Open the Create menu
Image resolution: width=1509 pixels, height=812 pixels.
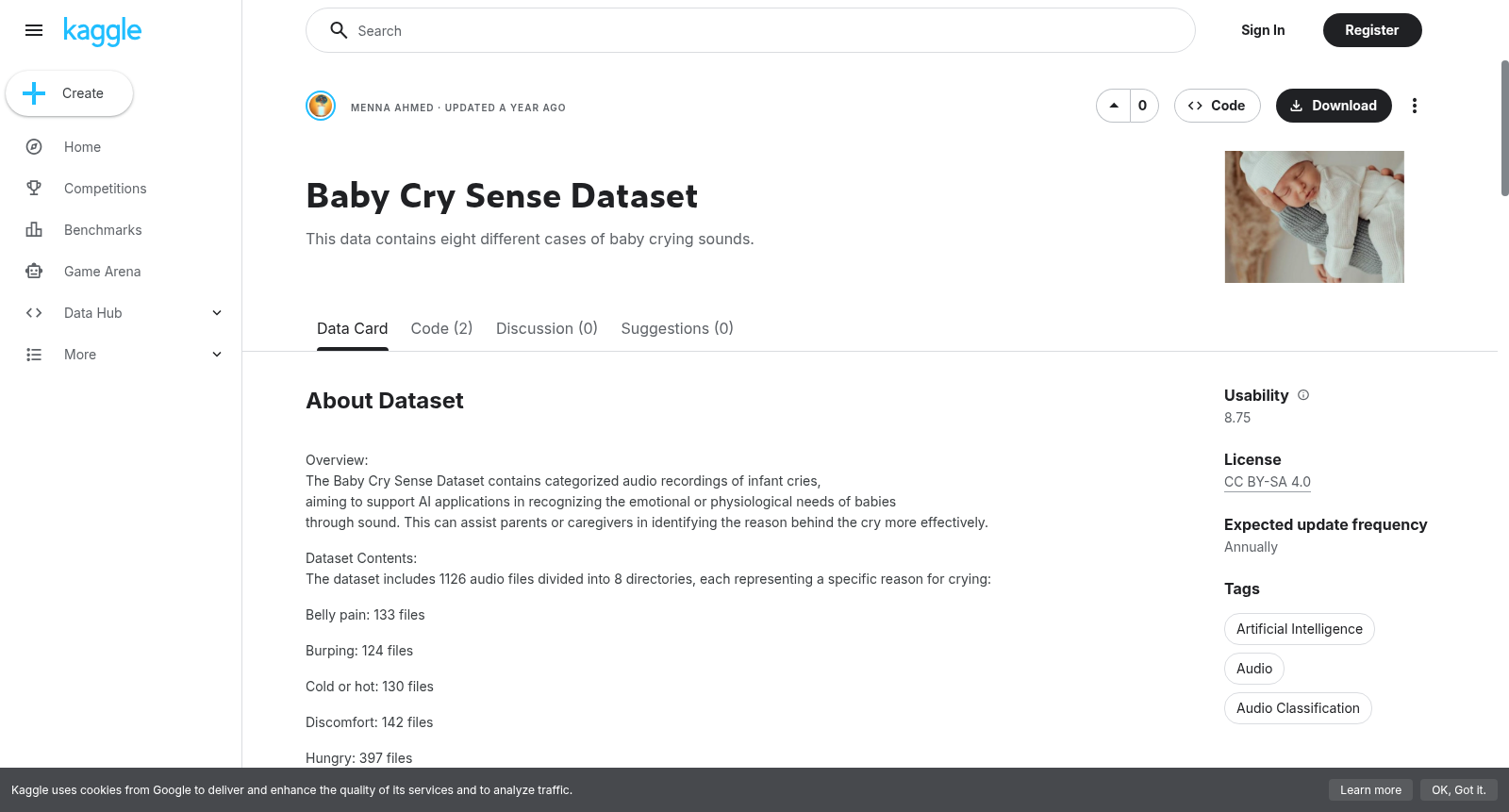click(x=69, y=93)
